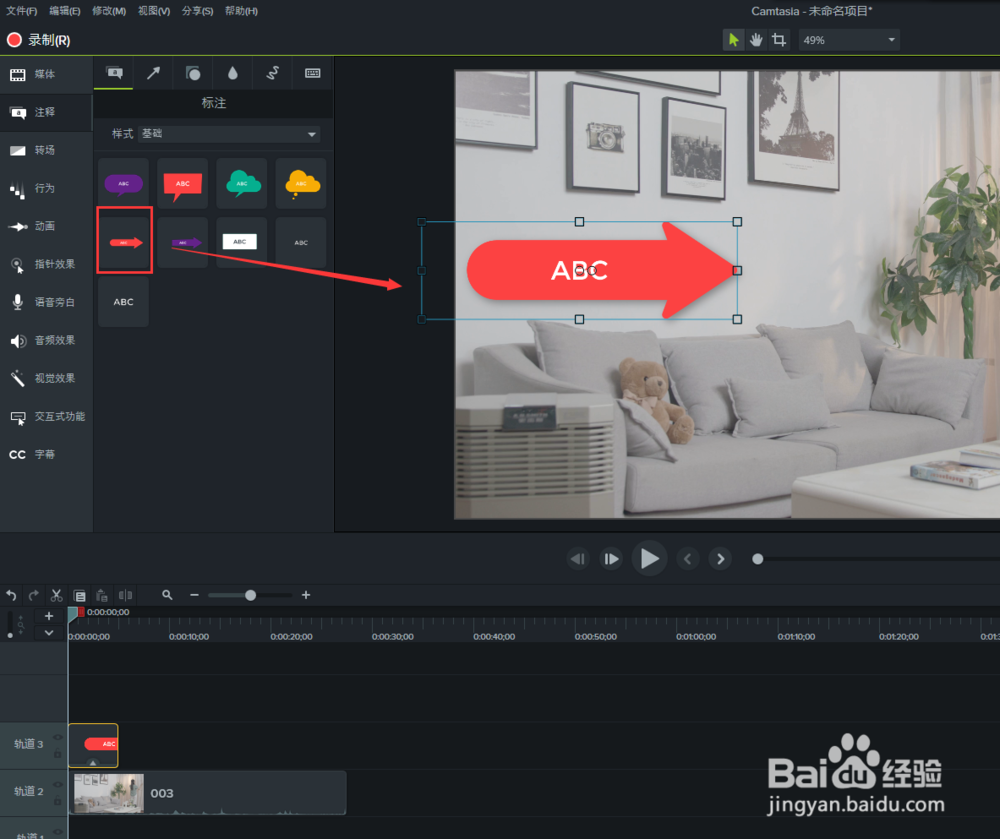Select the shape annotation category
Viewport: 1000px width, 839px height.
(193, 72)
